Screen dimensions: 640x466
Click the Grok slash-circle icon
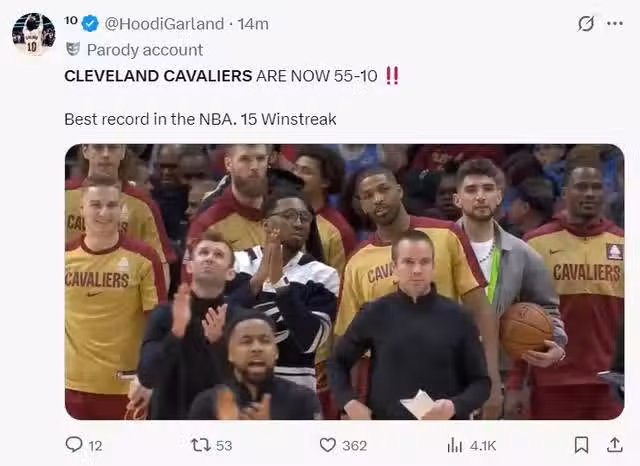click(586, 24)
